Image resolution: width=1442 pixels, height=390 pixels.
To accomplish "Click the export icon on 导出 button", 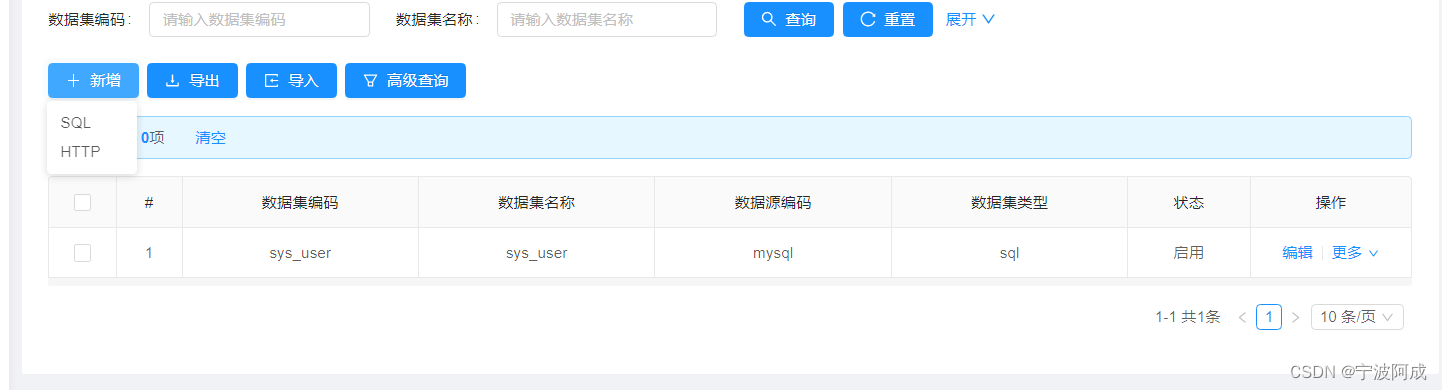I will [x=172, y=81].
